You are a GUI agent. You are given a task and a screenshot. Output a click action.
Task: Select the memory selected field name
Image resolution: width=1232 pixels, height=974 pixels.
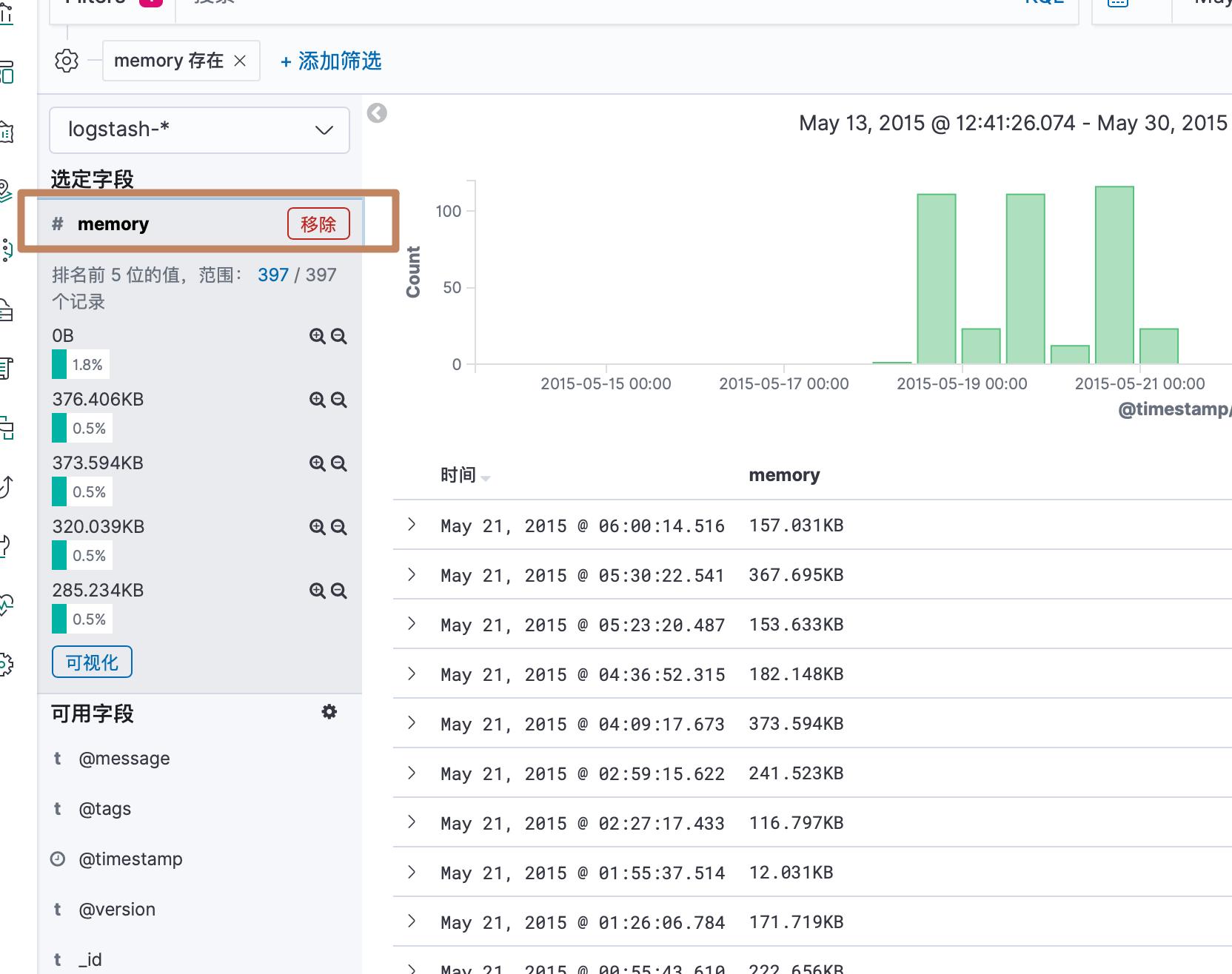(113, 224)
